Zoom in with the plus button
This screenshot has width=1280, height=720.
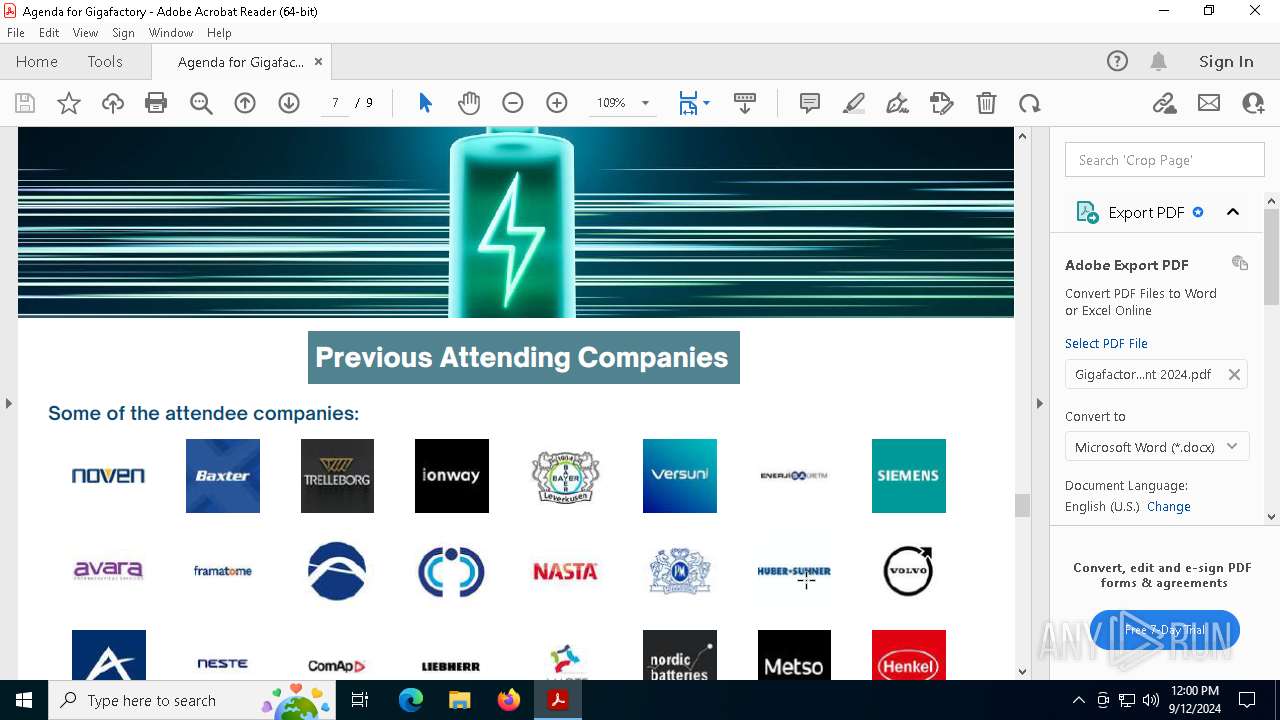(557, 103)
